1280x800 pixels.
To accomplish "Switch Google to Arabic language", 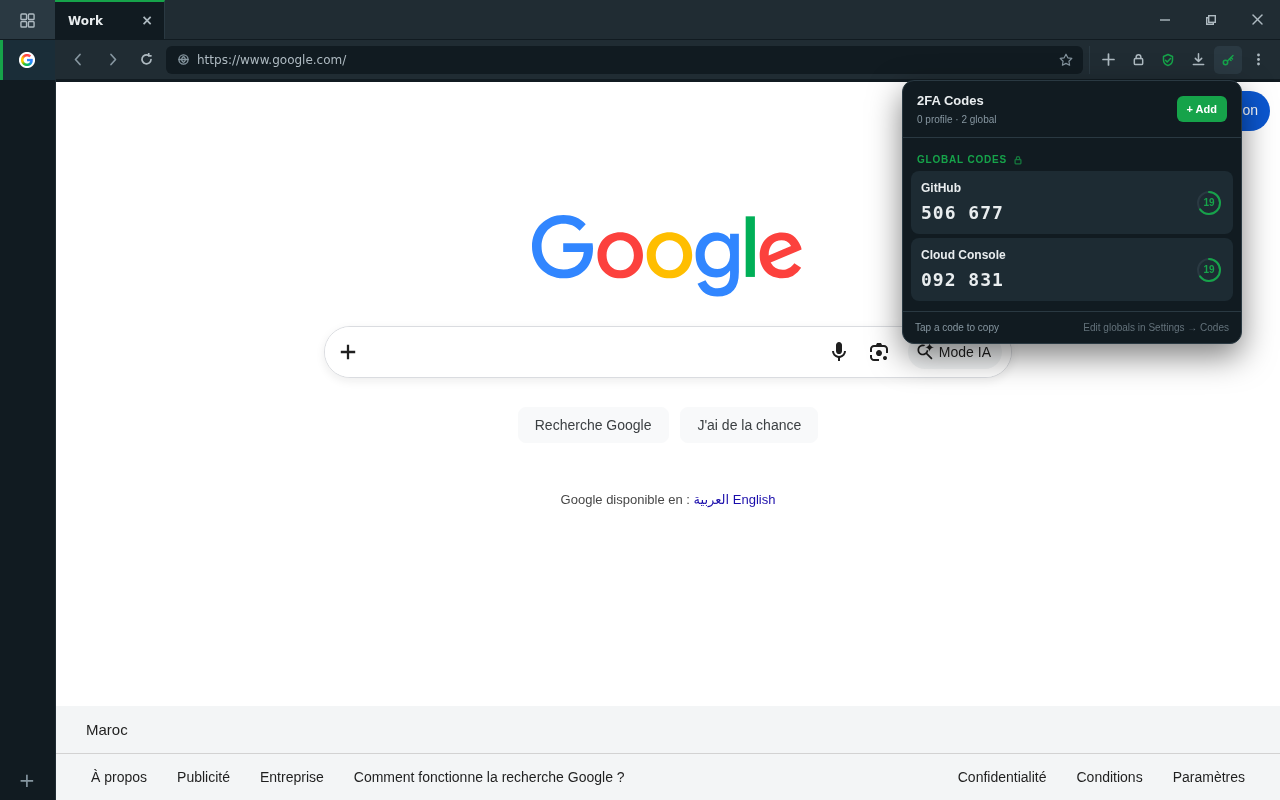I will pyautogui.click(x=711, y=500).
